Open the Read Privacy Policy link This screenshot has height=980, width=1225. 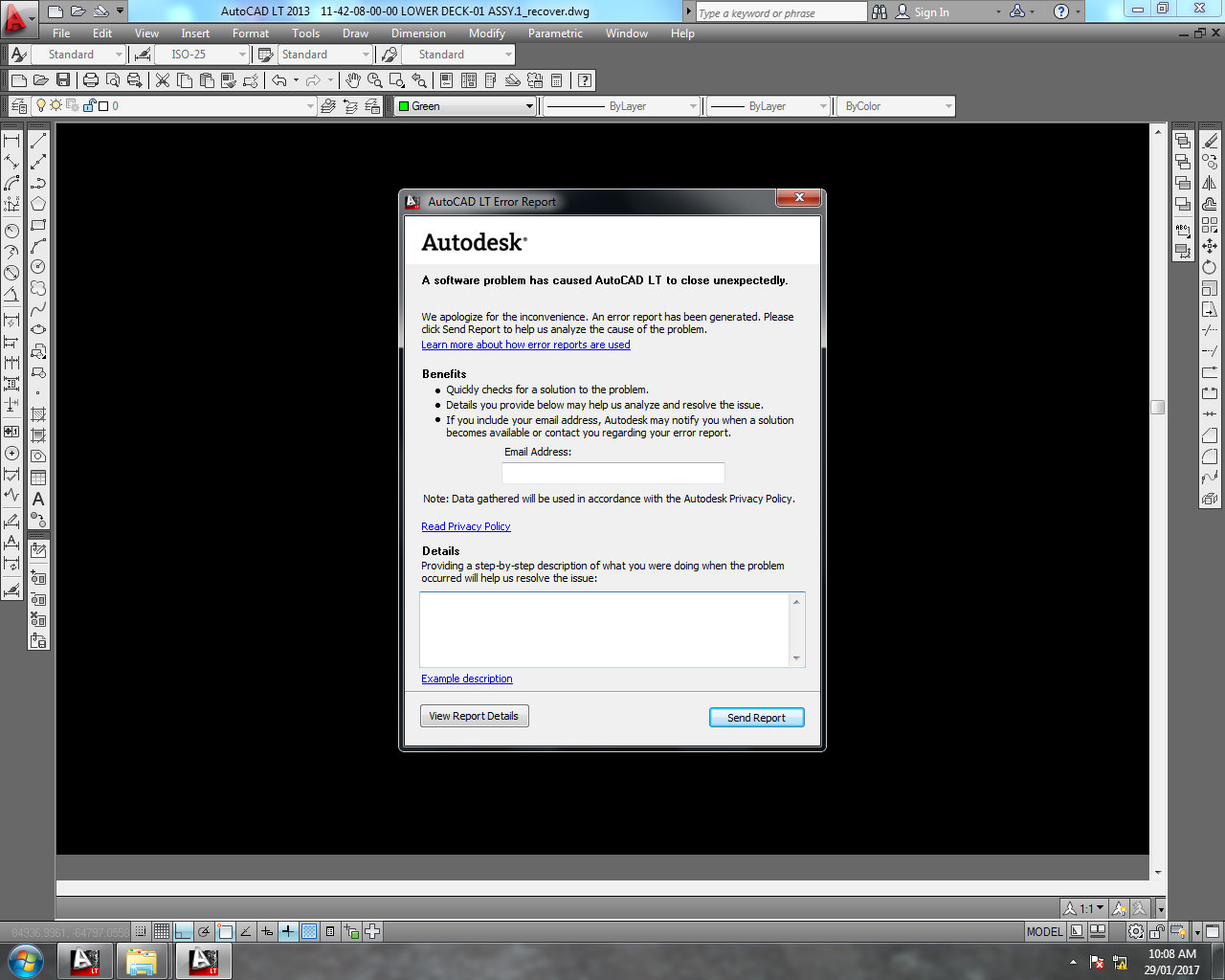465,526
